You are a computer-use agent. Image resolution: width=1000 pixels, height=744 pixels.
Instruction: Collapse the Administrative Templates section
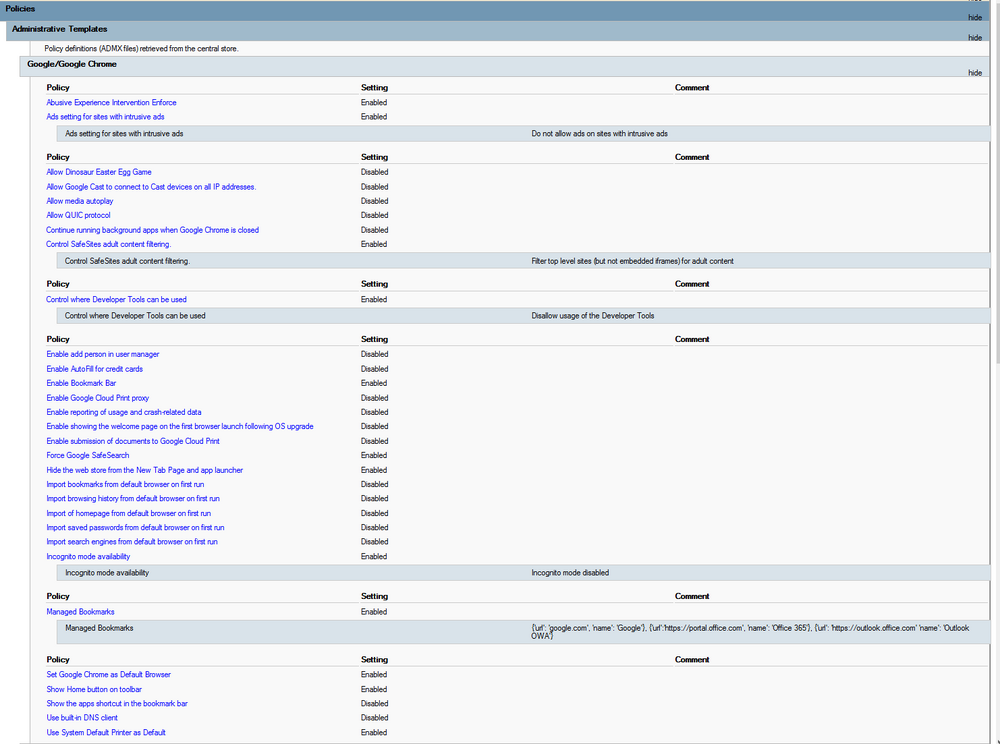pos(974,38)
